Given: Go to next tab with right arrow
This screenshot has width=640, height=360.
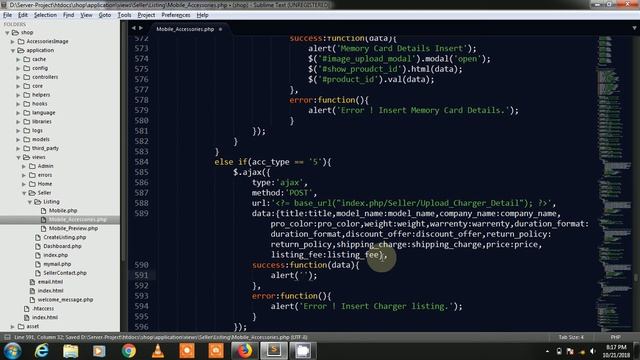Looking at the screenshot, I should [141, 28].
